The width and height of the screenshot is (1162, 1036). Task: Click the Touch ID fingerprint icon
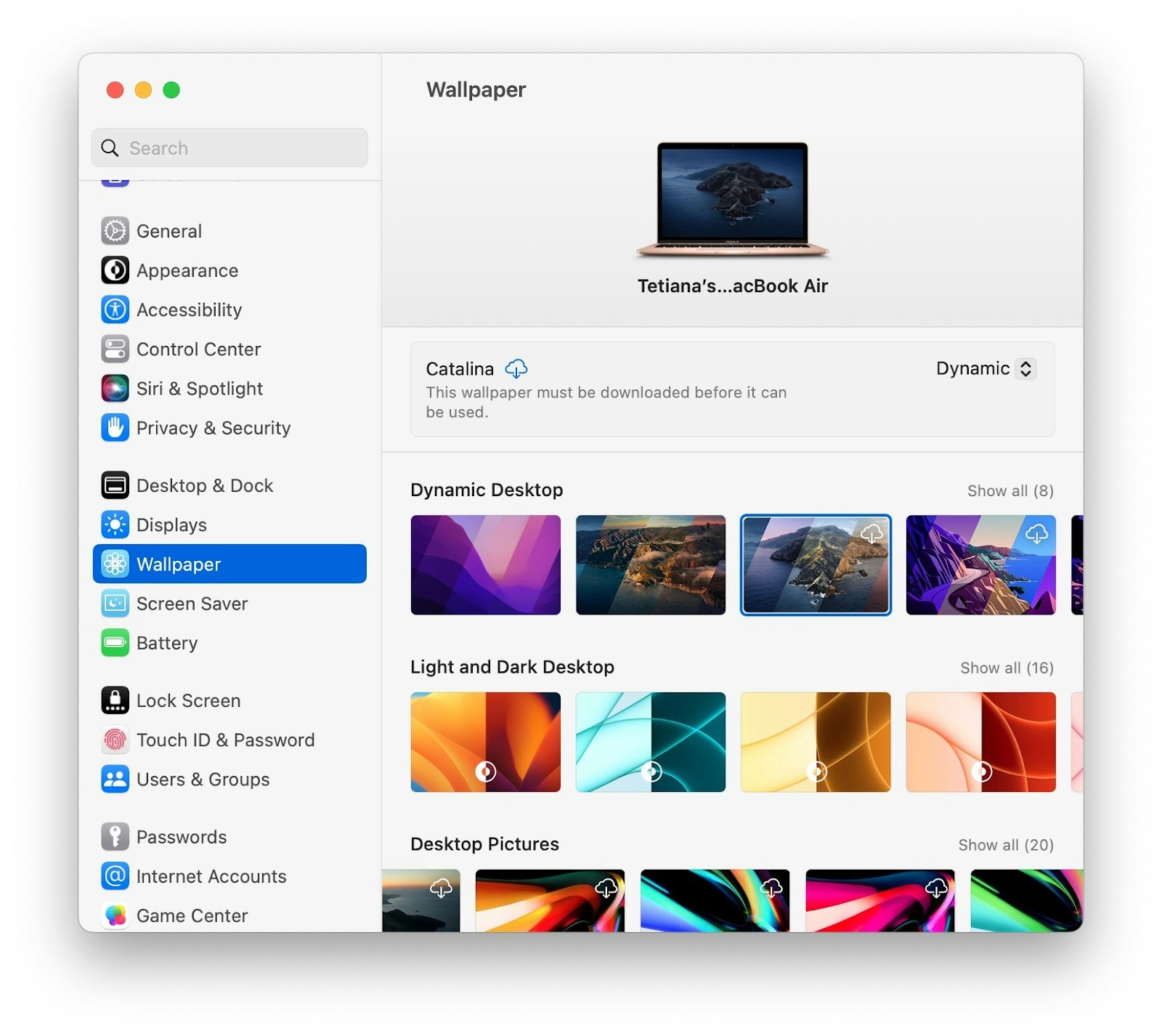coord(115,740)
